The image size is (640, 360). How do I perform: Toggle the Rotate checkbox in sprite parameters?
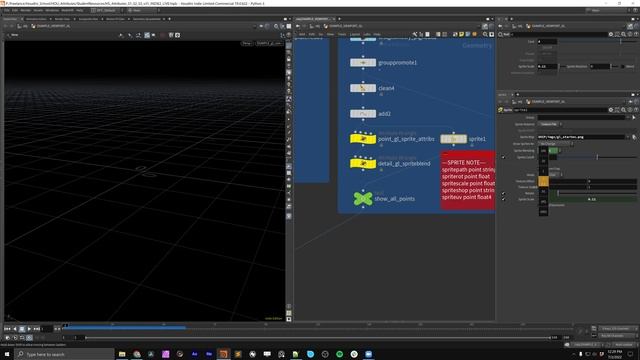click(x=503, y=193)
